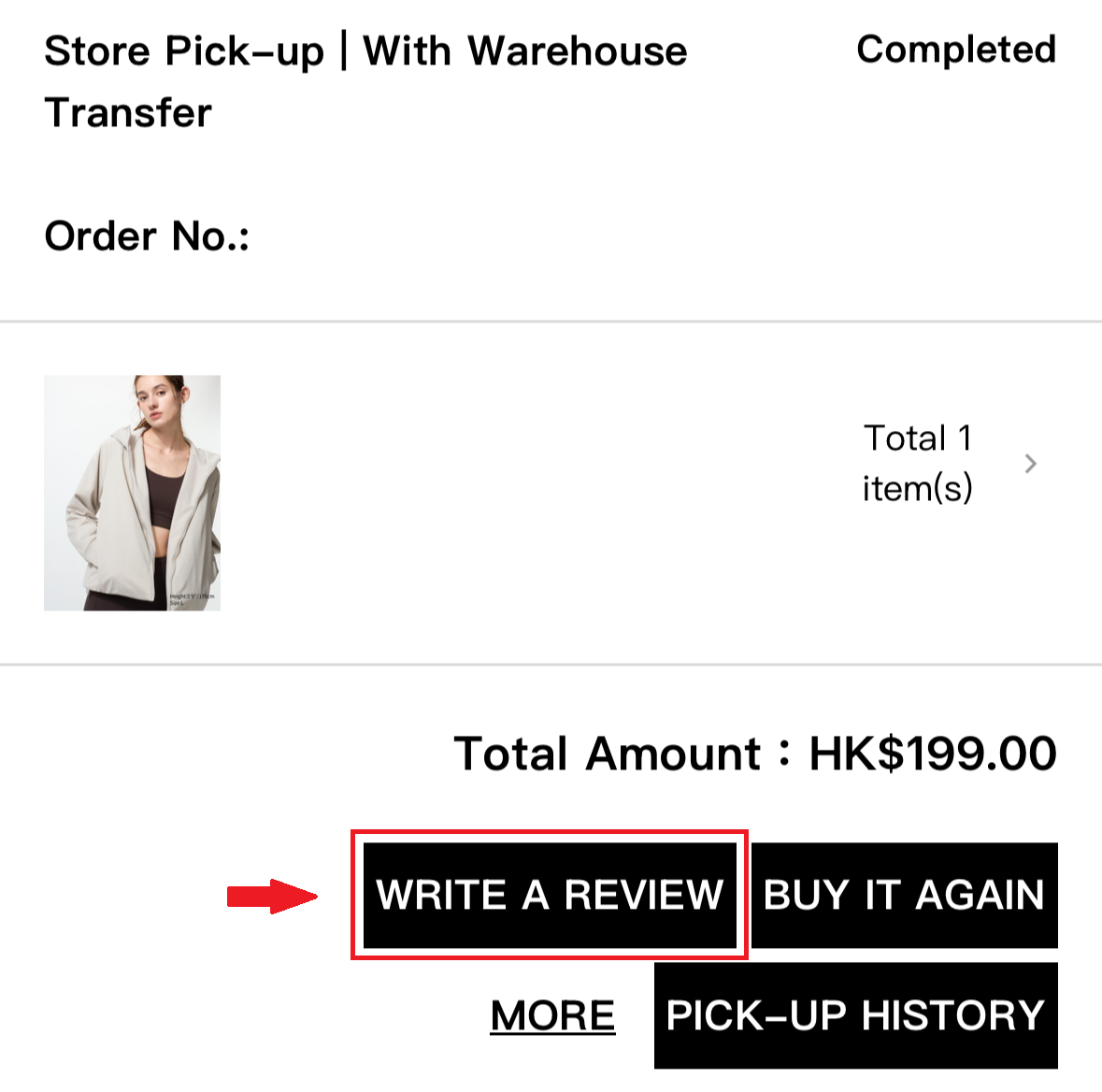Click the Store Pick-up heading text
Viewport: 1102px width, 1092px height.
click(x=183, y=51)
